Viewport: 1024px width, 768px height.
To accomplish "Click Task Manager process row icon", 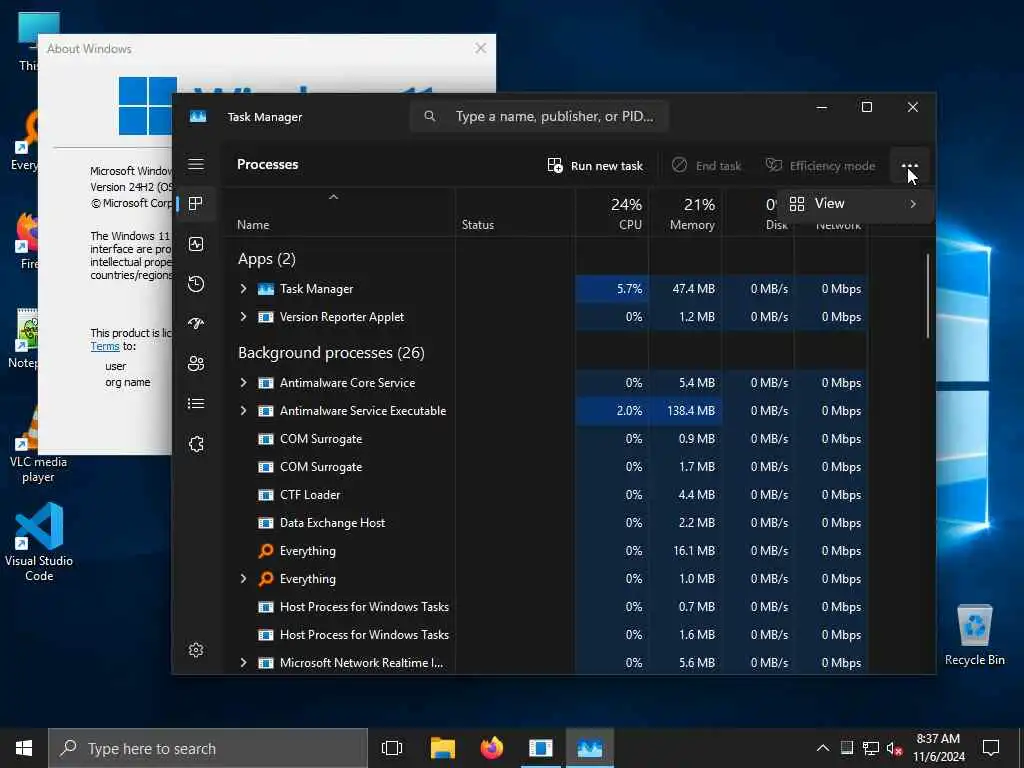I will click(x=266, y=289).
